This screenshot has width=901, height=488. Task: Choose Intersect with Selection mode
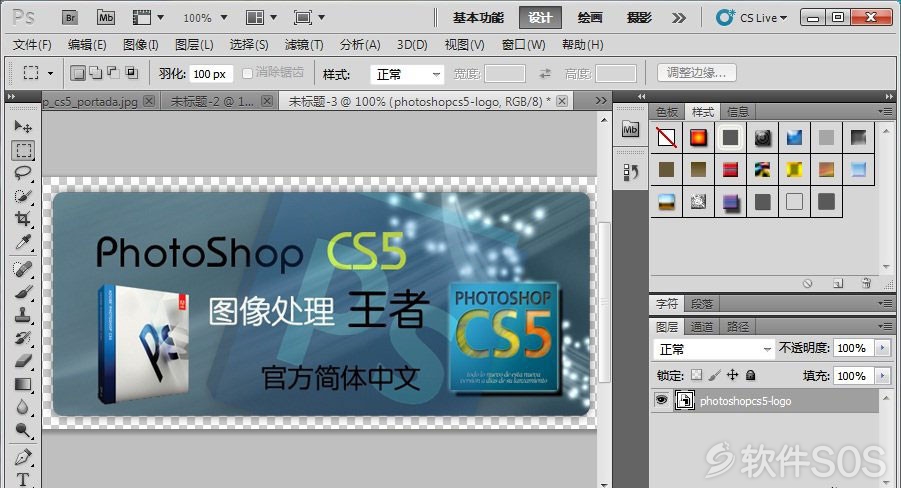(x=132, y=73)
